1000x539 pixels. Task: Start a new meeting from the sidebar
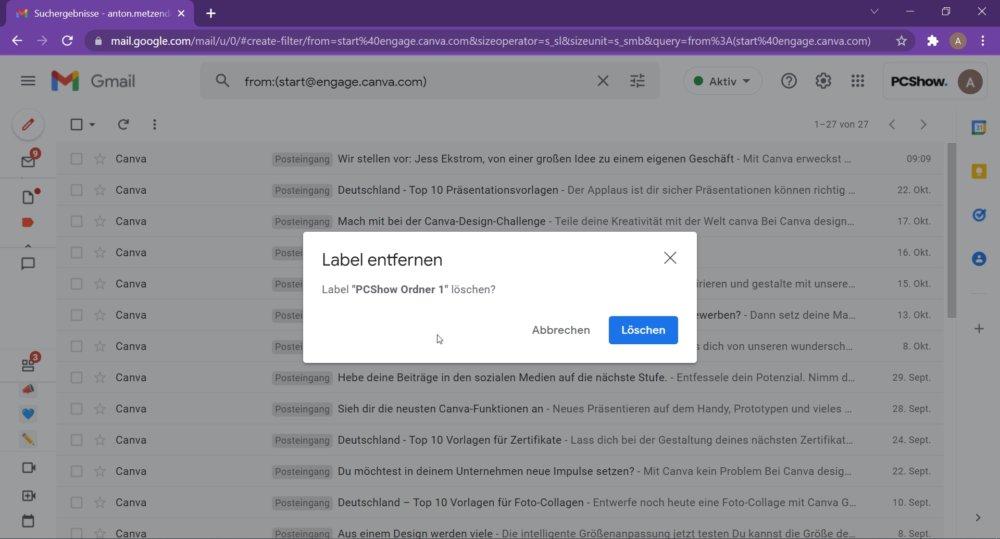point(28,496)
